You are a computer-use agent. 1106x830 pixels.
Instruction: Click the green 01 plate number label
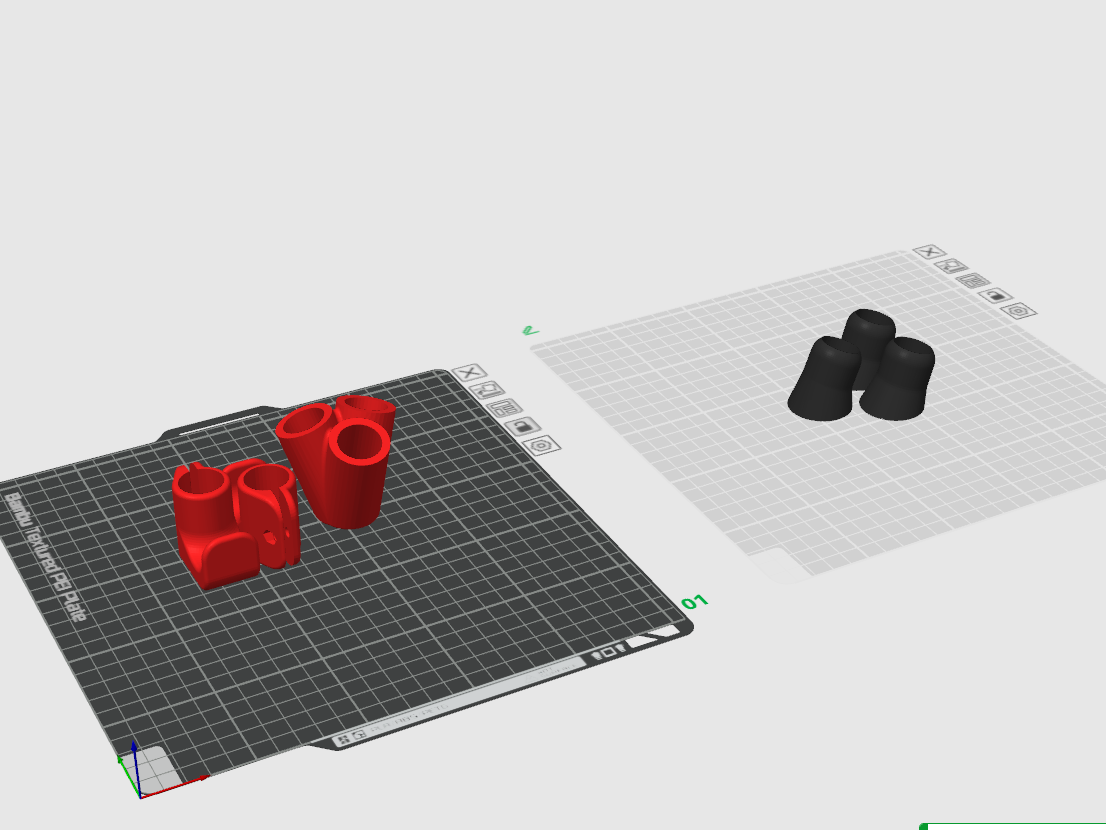(694, 602)
